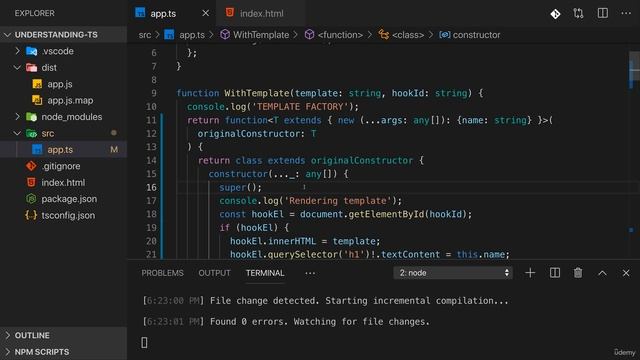Create a new terminal with plus icon
640x360 pixels.
coord(530,273)
